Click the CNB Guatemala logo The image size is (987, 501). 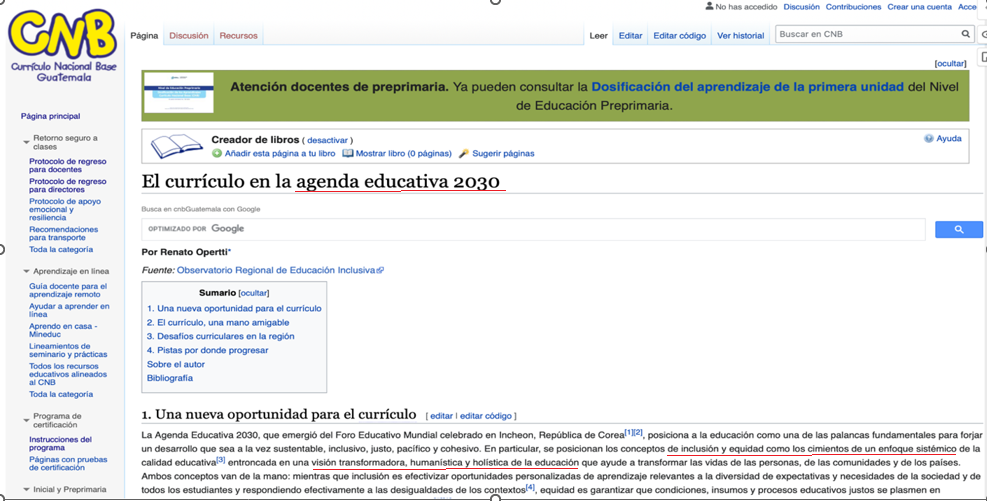pos(63,45)
